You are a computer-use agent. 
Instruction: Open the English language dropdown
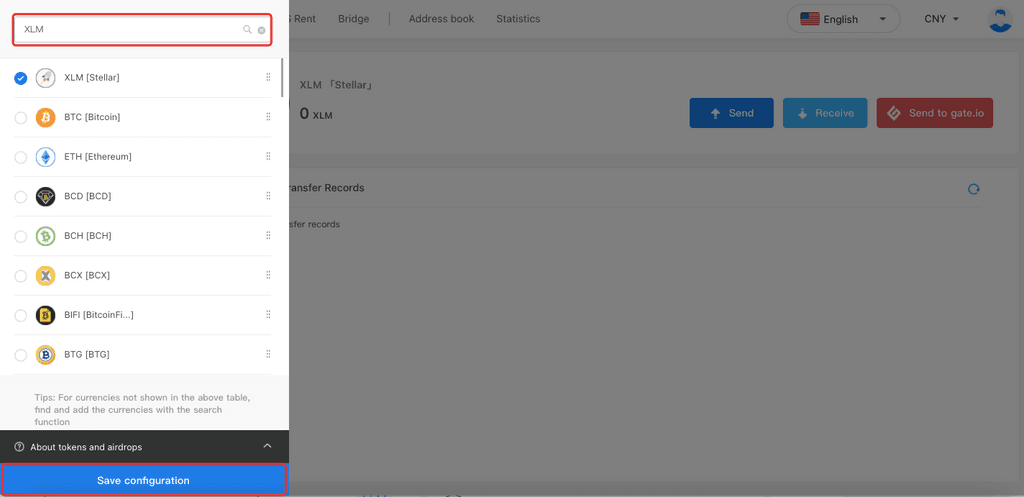click(843, 19)
